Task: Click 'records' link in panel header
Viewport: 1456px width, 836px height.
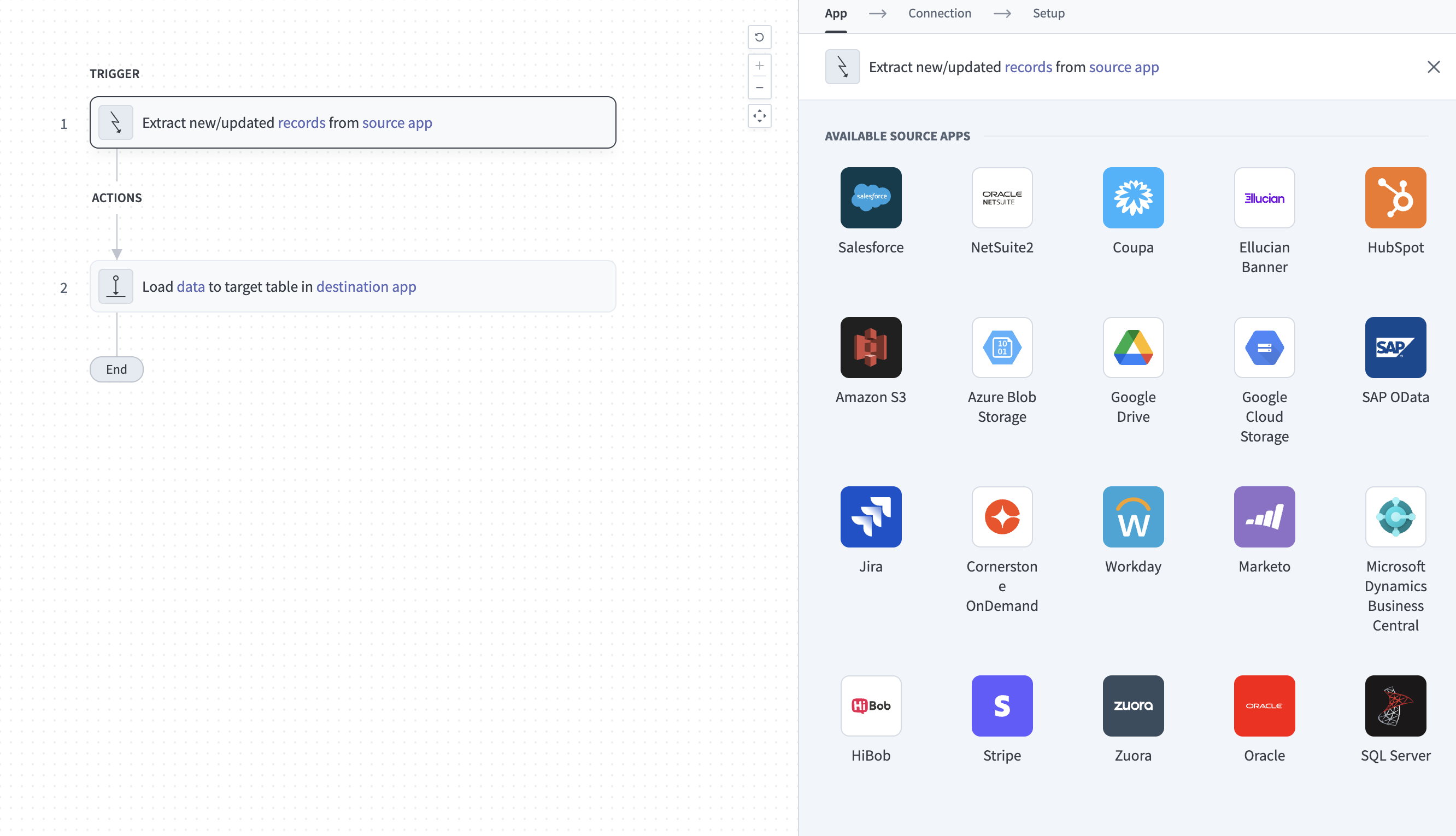Action: tap(1028, 67)
